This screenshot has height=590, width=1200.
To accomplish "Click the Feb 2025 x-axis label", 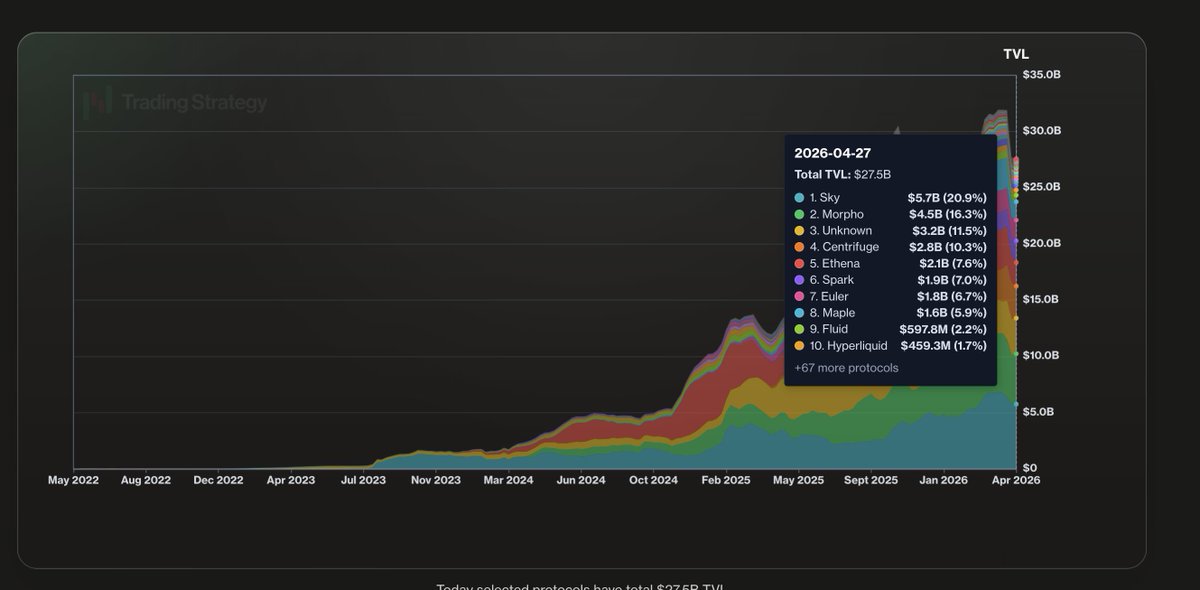I will coord(725,480).
